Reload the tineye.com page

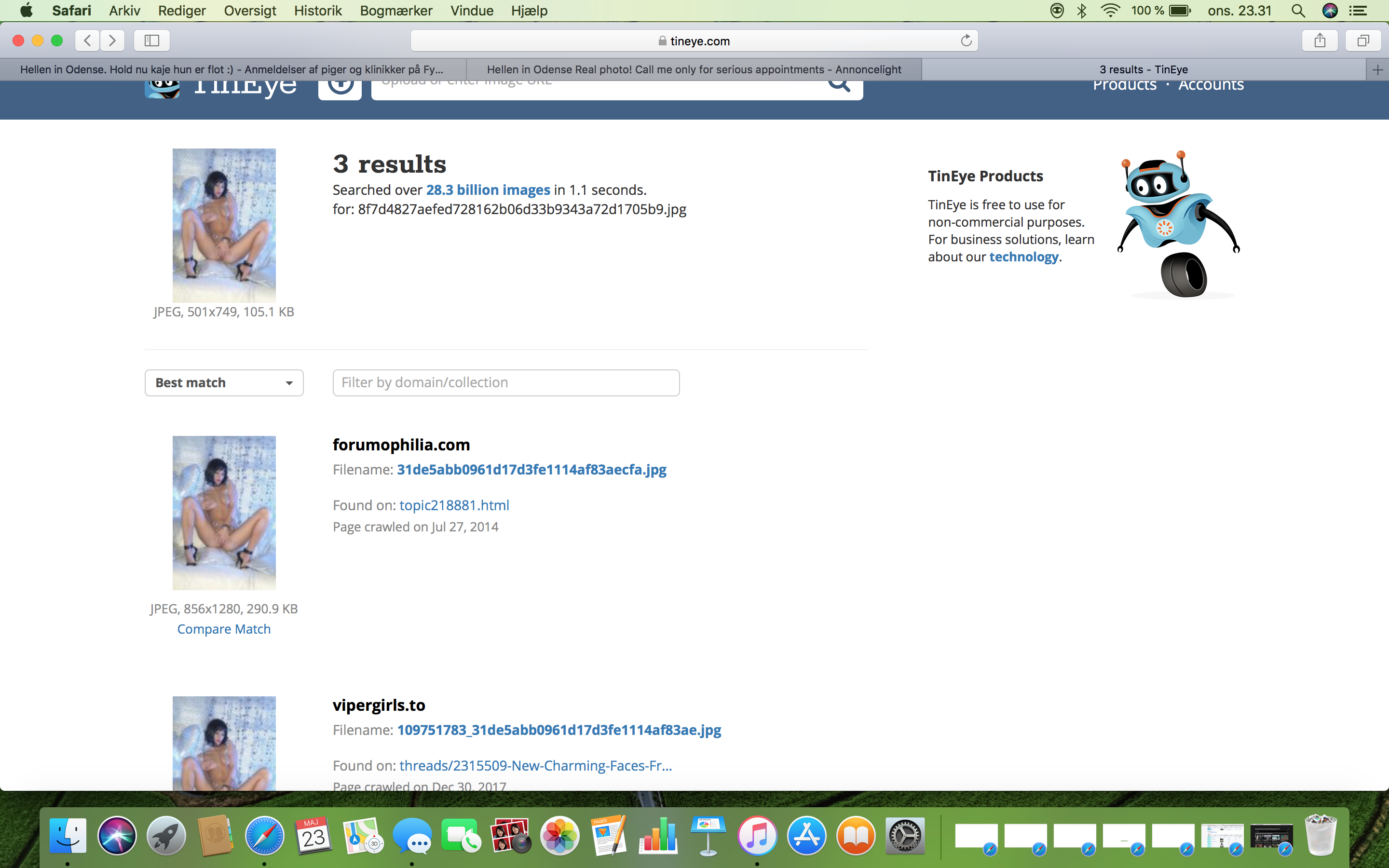point(966,40)
